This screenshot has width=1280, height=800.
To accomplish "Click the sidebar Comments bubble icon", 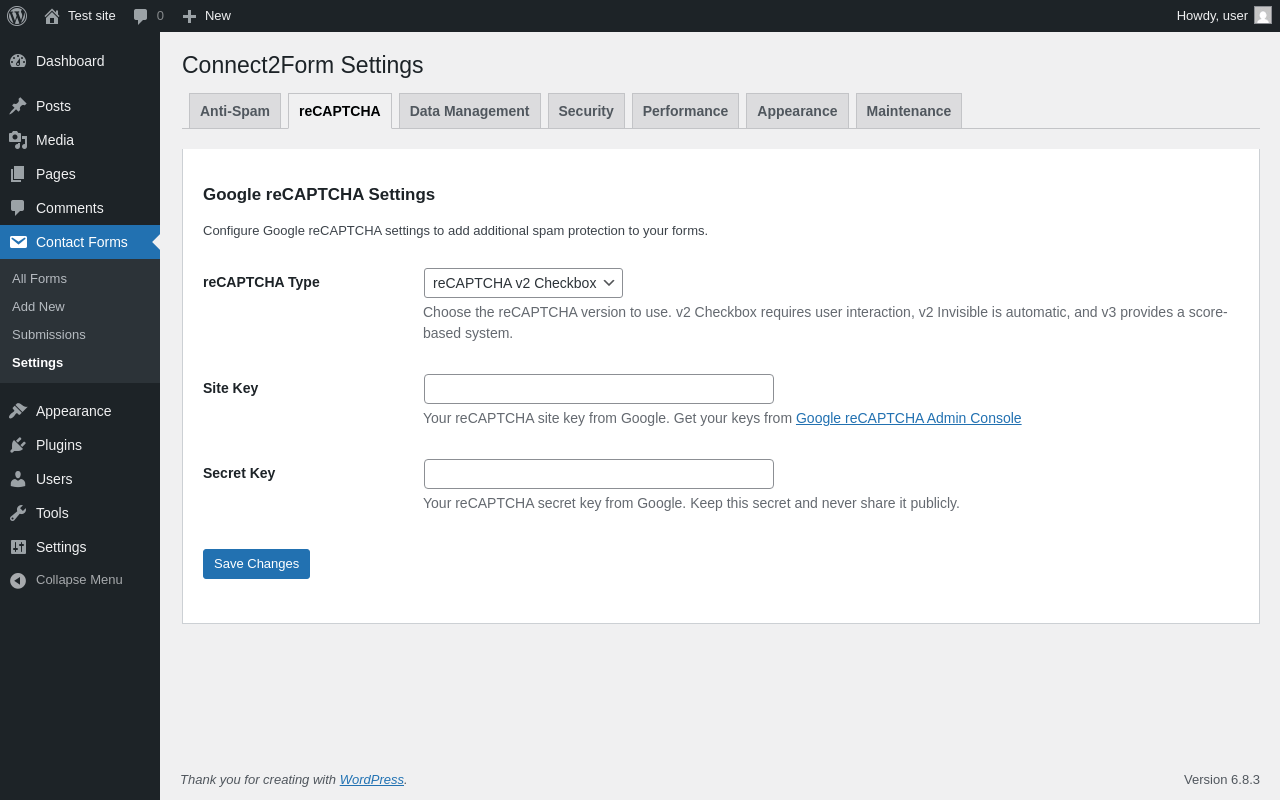I will coord(18,208).
